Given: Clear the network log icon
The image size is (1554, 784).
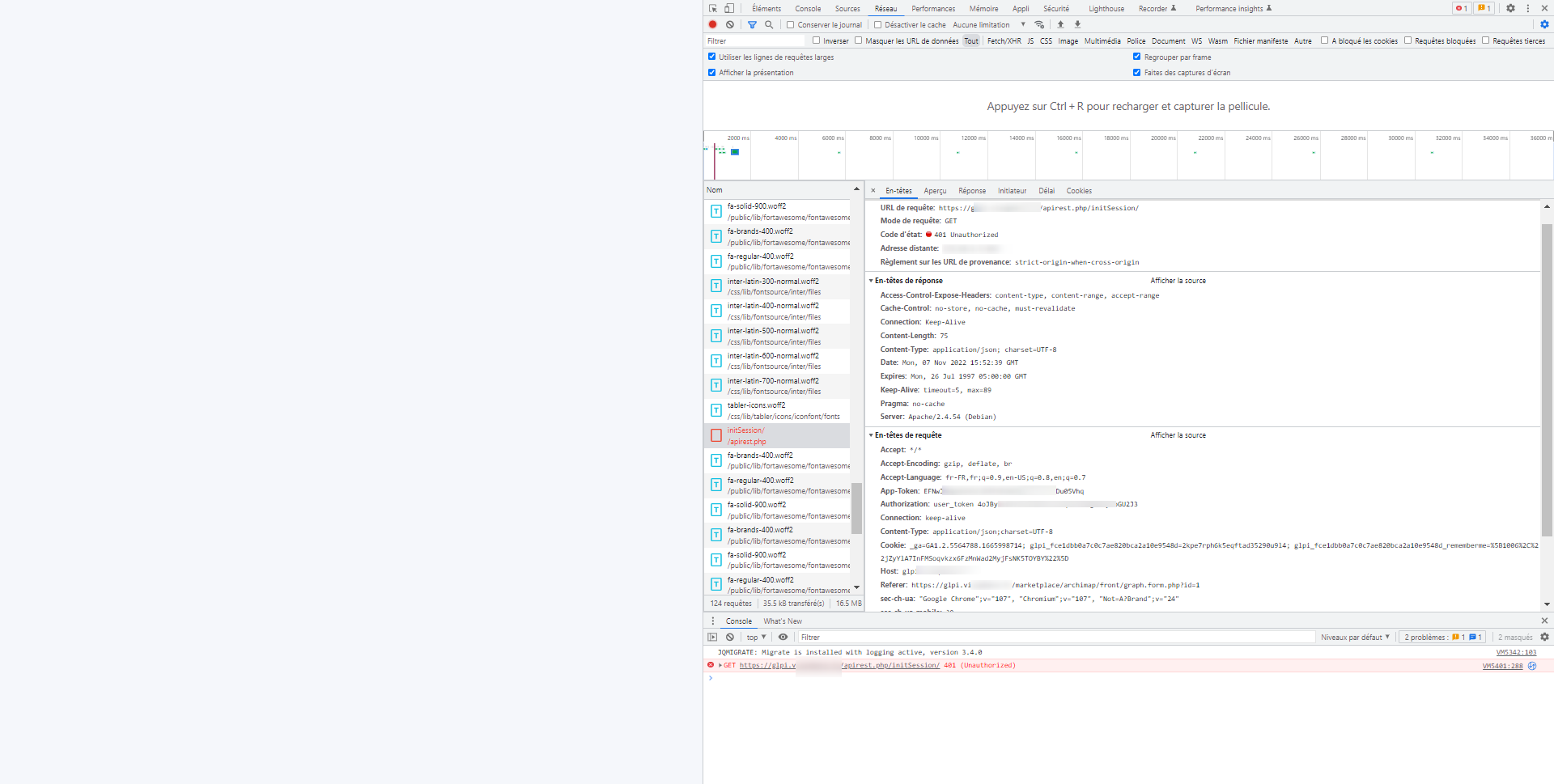Looking at the screenshot, I should [729, 24].
